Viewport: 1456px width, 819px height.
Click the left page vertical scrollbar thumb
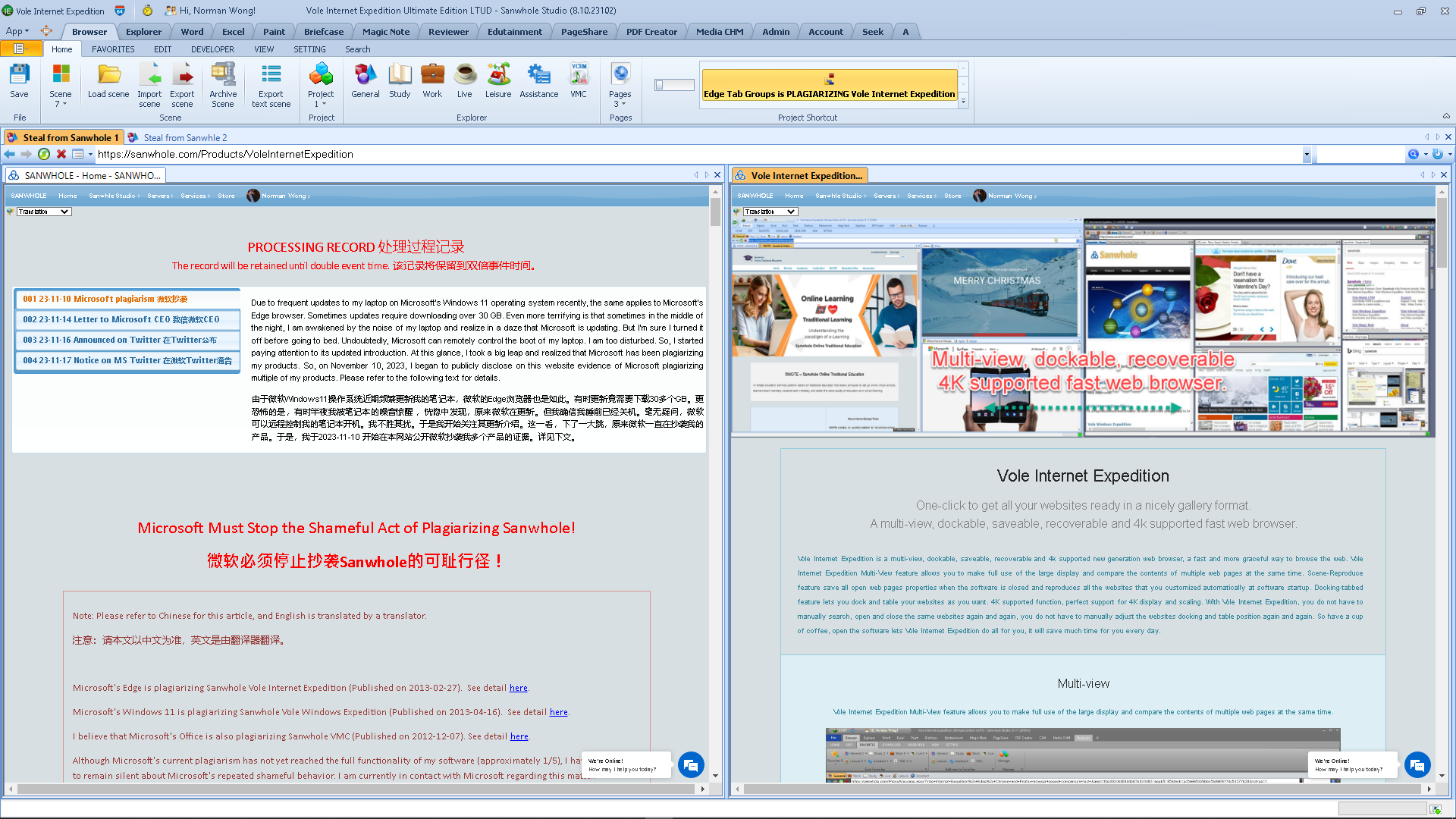(x=715, y=212)
